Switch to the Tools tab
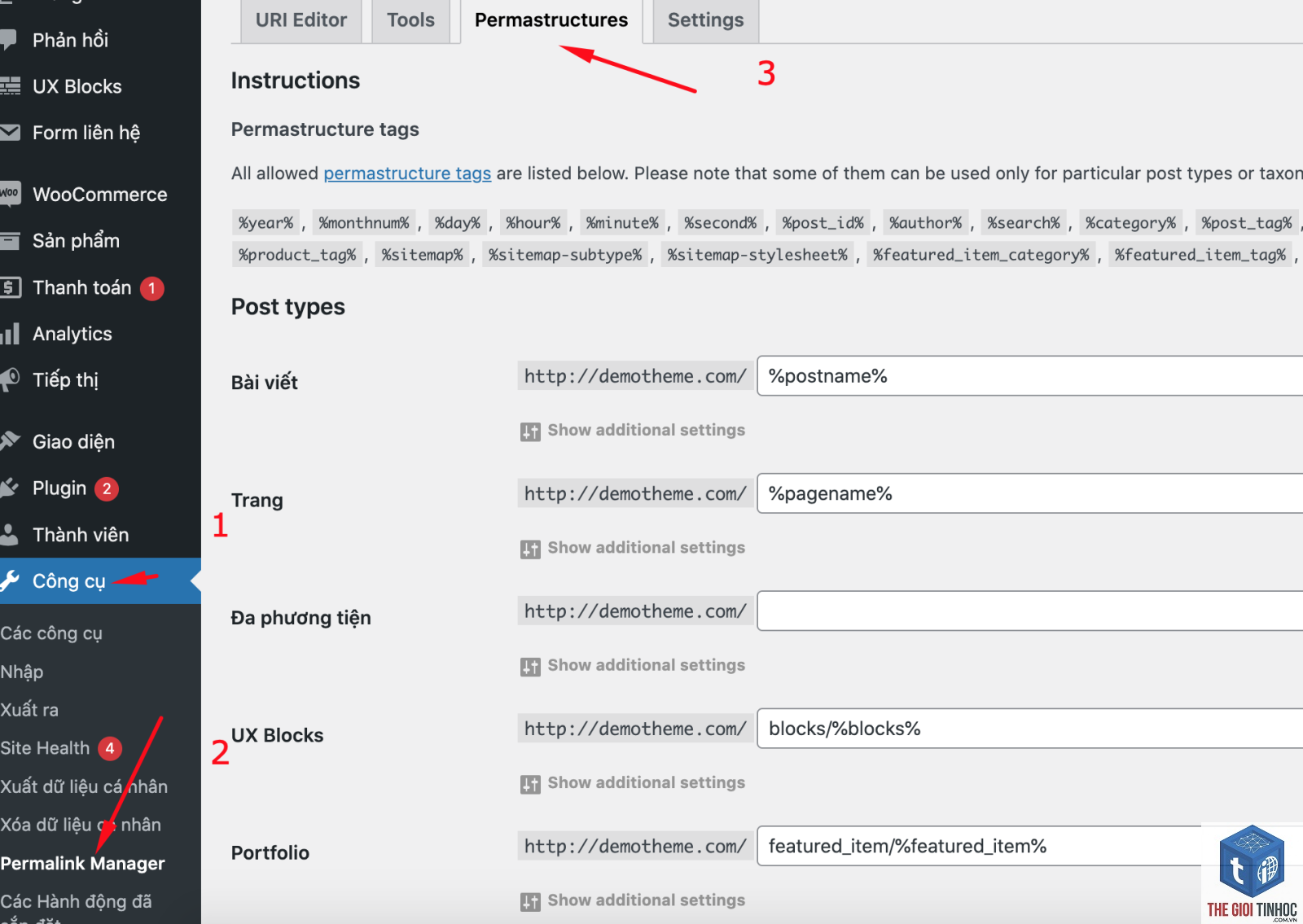 (x=410, y=20)
